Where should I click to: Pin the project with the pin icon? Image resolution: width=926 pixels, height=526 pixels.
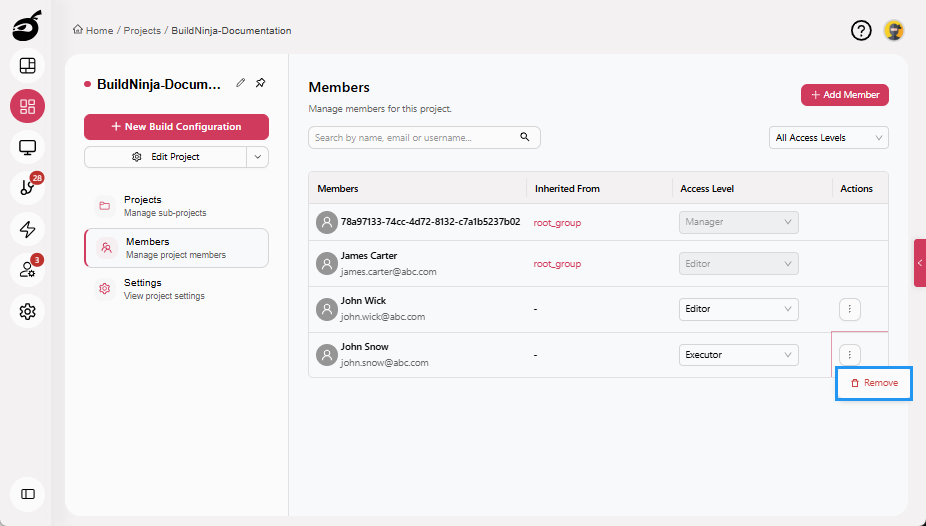click(260, 83)
